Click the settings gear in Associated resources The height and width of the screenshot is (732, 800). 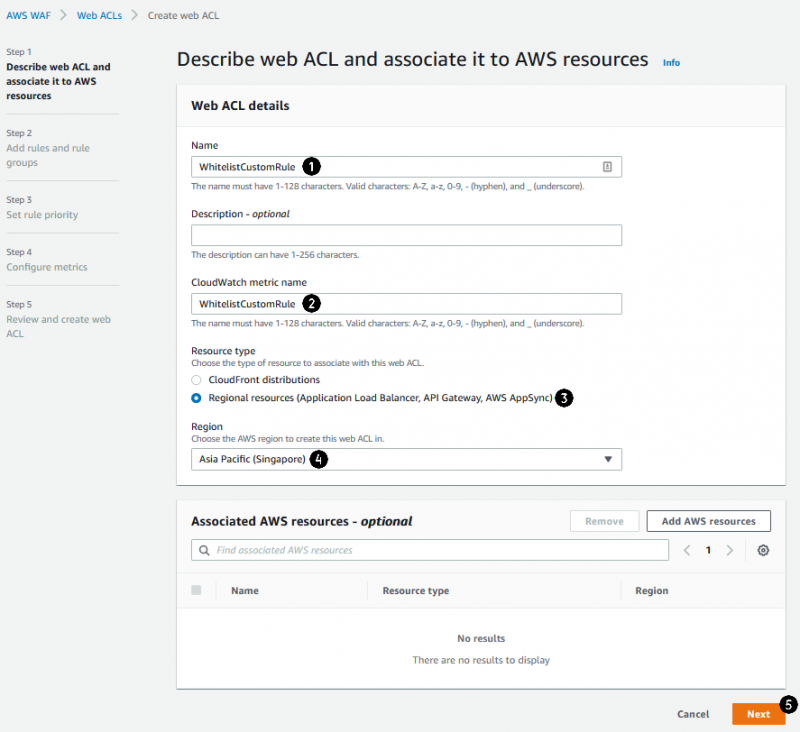click(x=763, y=550)
